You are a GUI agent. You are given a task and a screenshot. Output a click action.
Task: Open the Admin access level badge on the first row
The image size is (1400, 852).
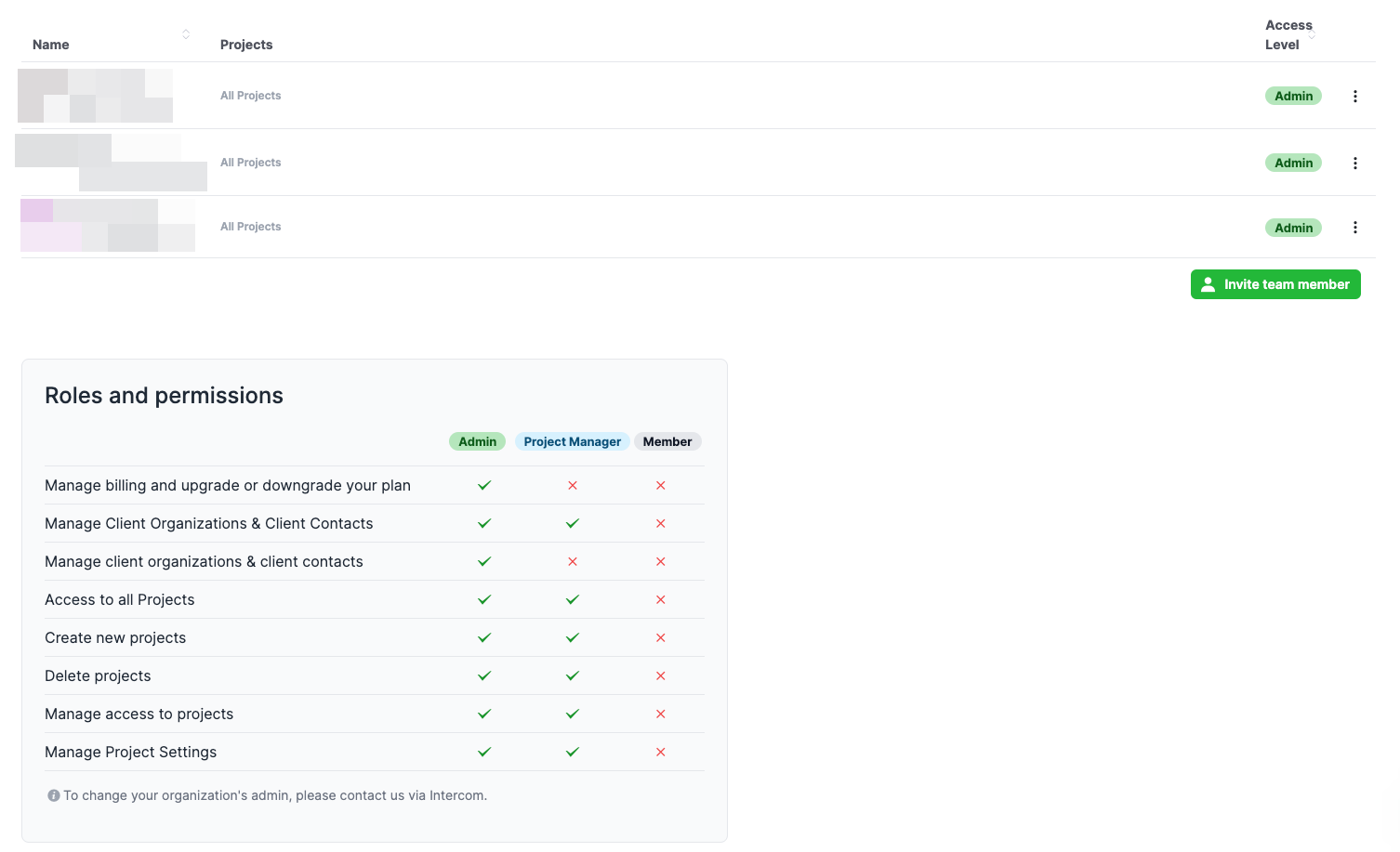click(1293, 96)
